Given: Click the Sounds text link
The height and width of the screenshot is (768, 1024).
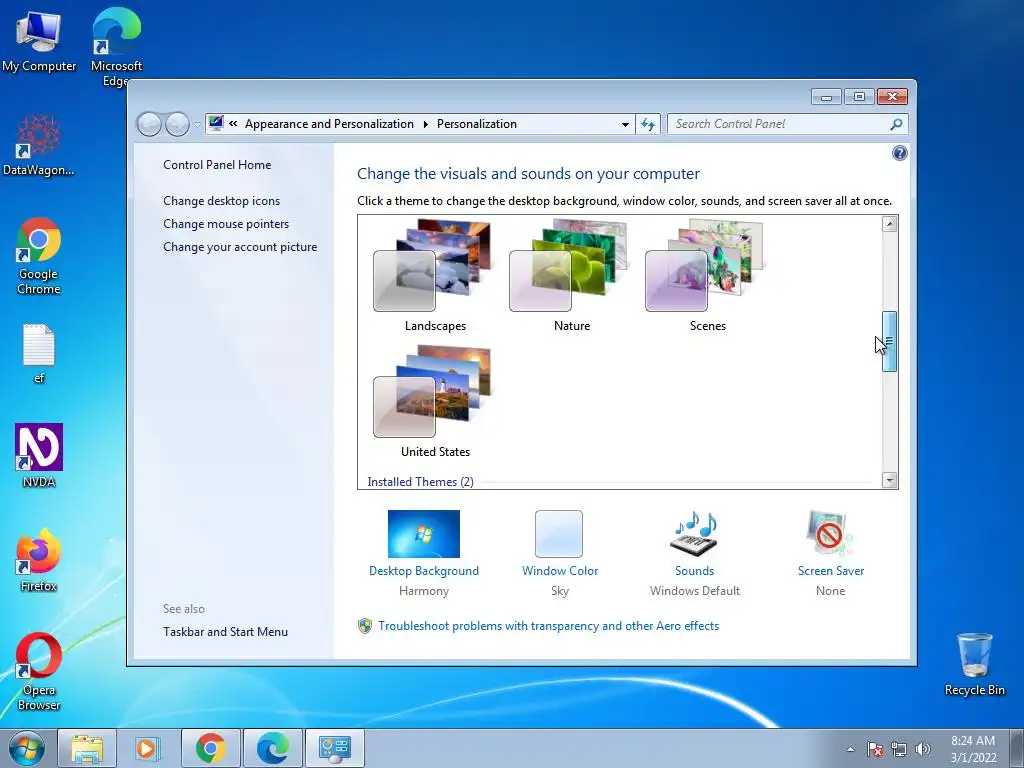Looking at the screenshot, I should pos(694,571).
